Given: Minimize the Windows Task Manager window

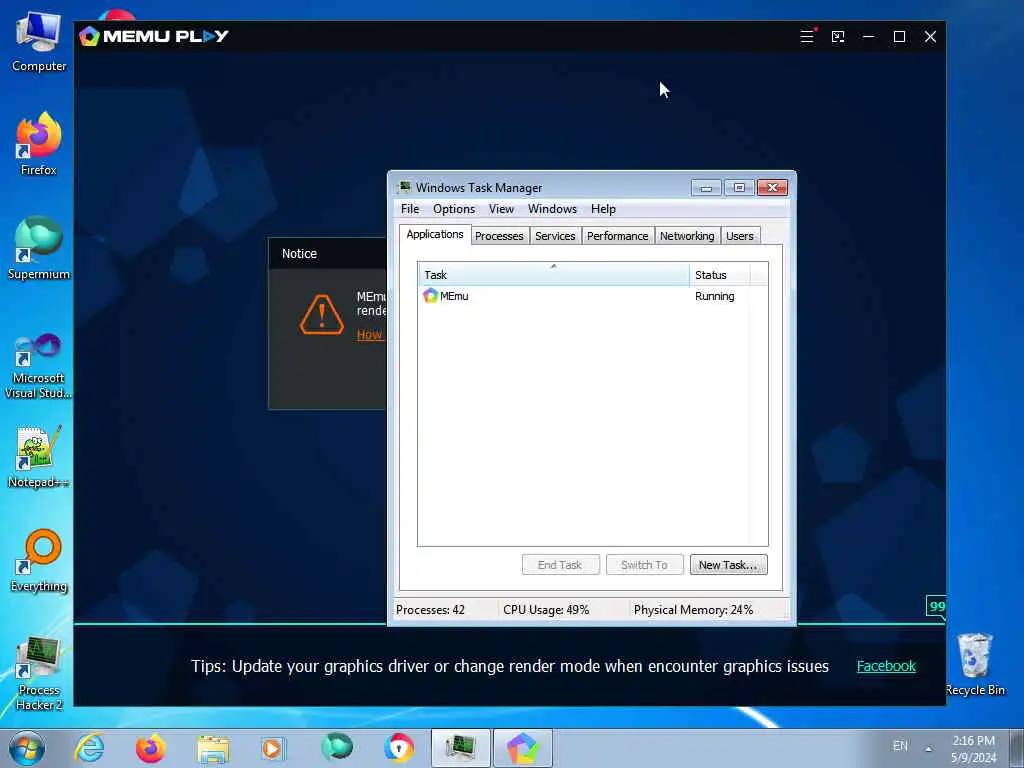Looking at the screenshot, I should (706, 188).
